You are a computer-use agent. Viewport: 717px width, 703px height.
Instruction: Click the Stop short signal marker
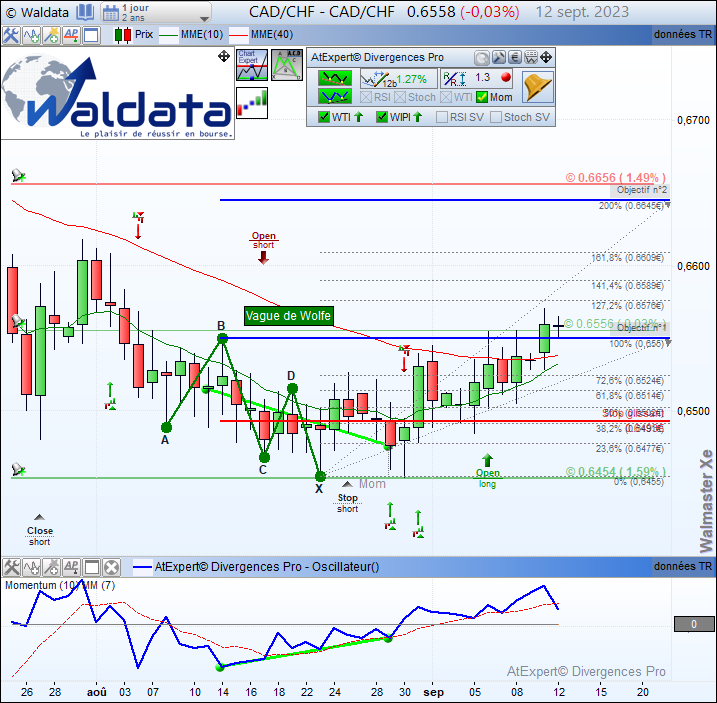[348, 497]
